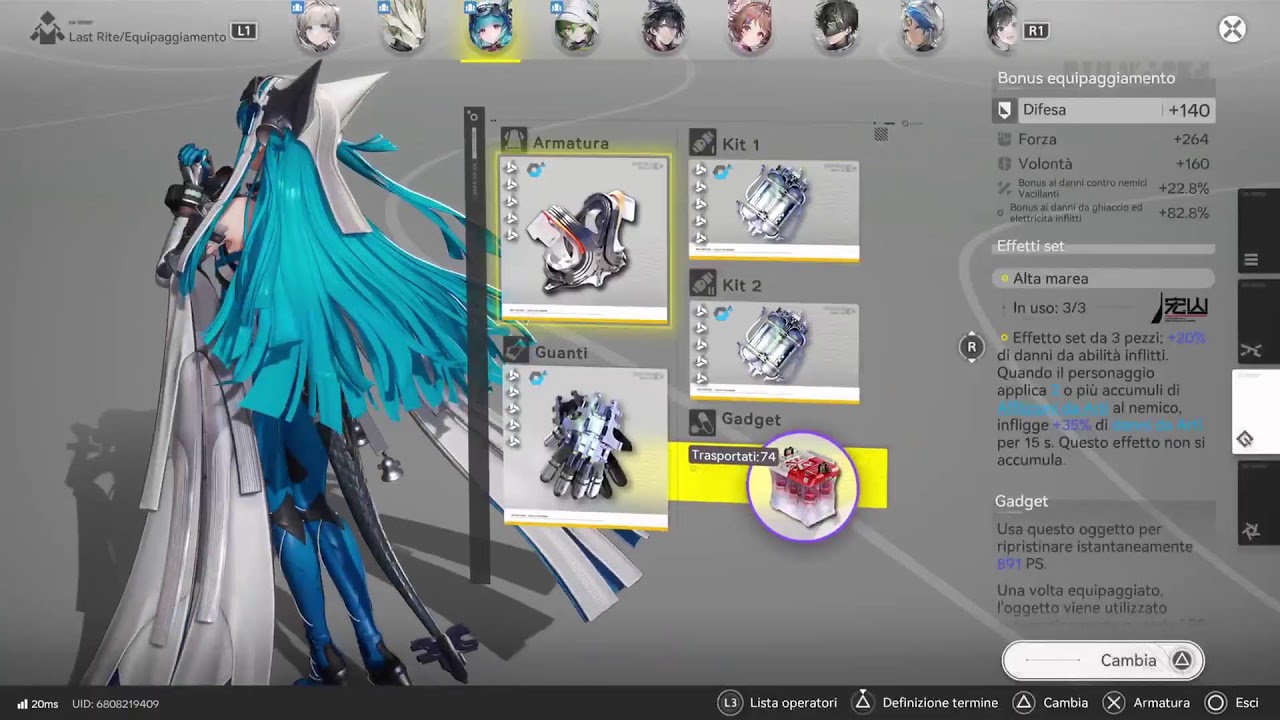
Task: Open the bottom star tab on right sidebar
Action: coord(1257,502)
